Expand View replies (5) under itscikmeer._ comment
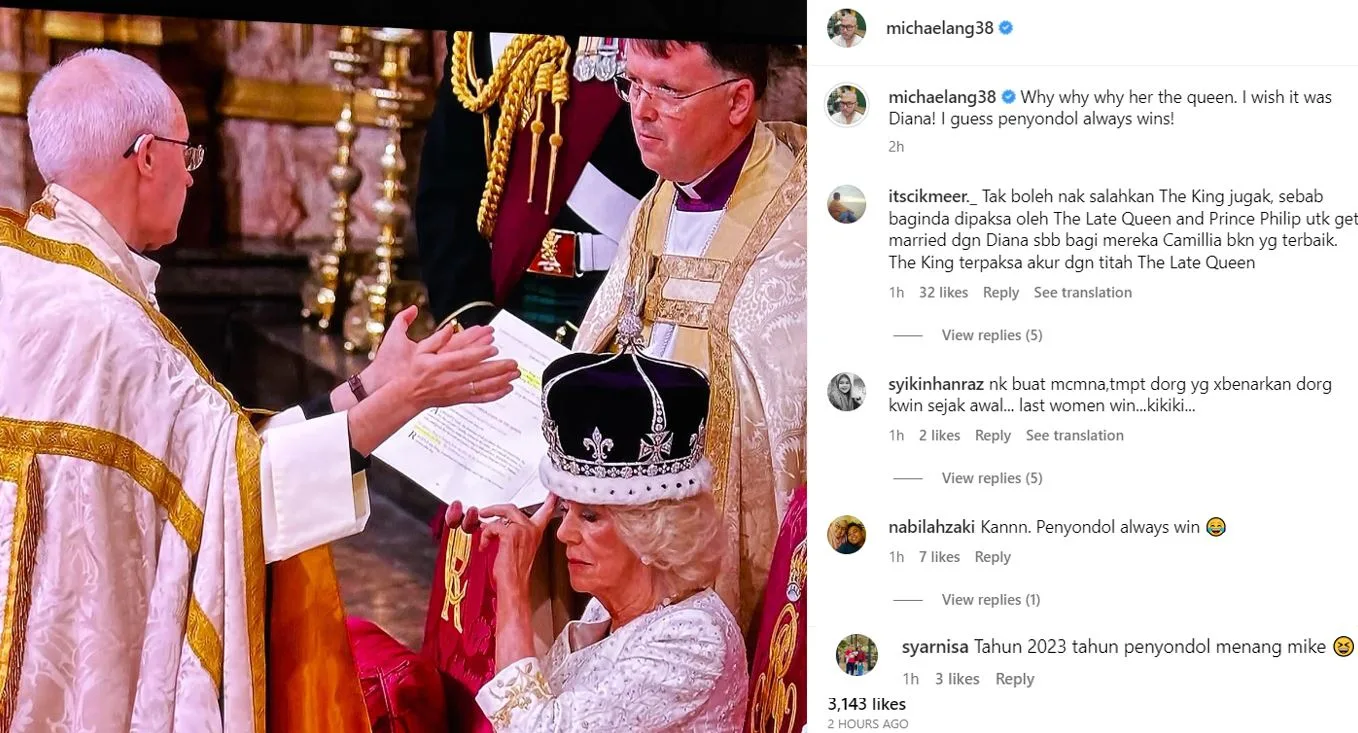The image size is (1358, 733). coord(992,335)
